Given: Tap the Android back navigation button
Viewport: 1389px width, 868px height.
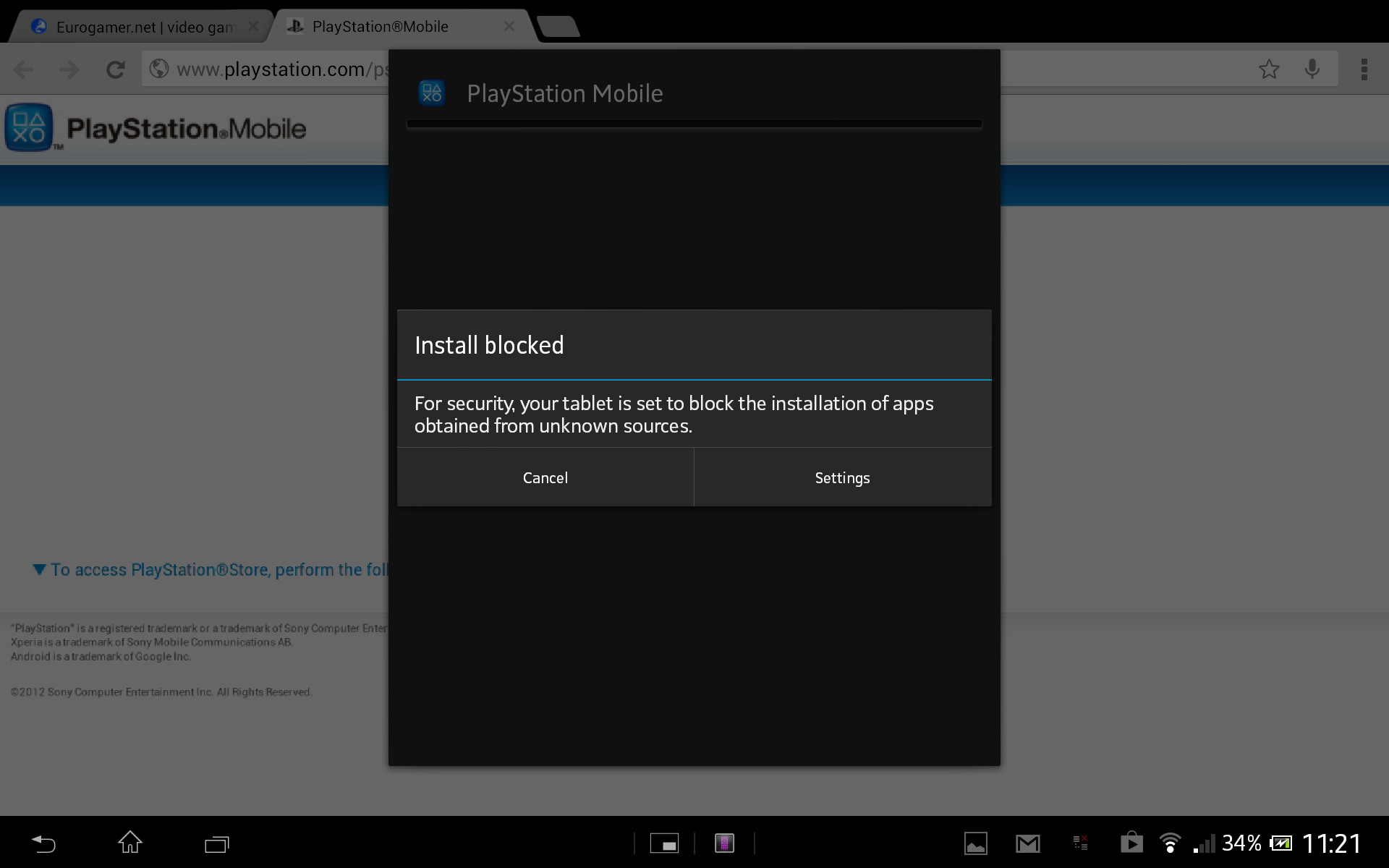Looking at the screenshot, I should pyautogui.click(x=43, y=843).
